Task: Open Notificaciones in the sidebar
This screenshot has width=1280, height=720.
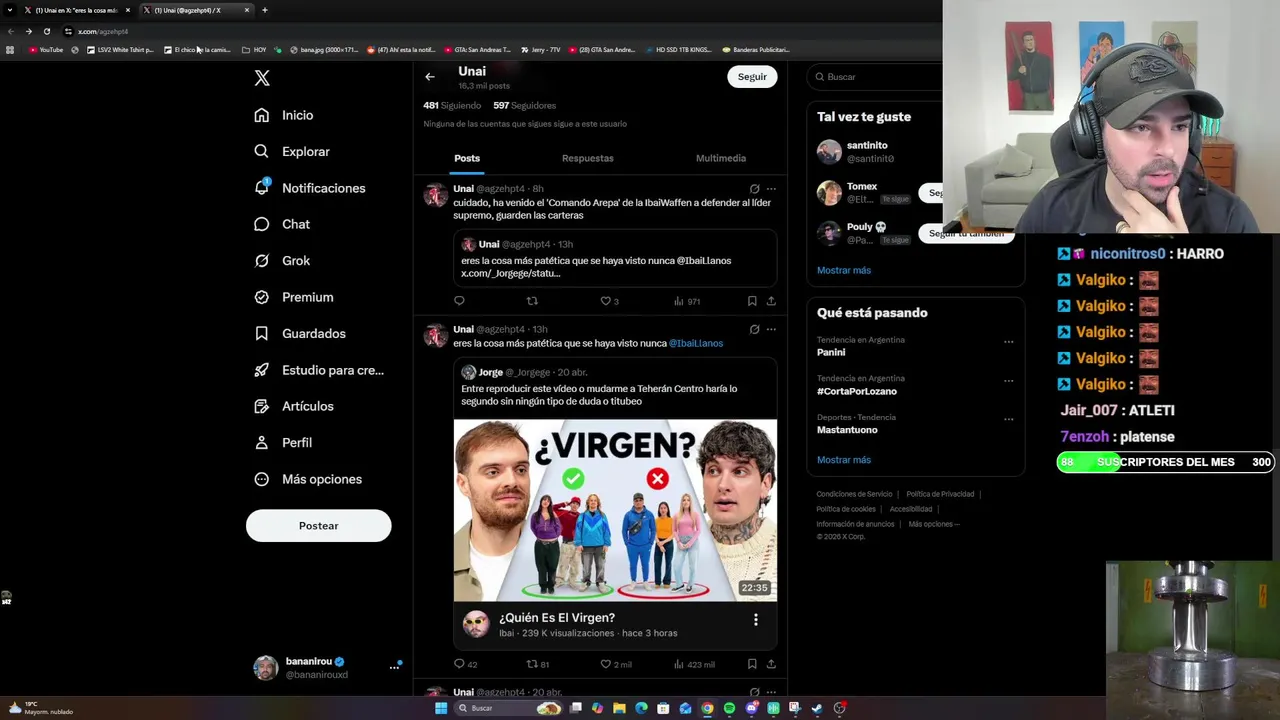Action: [310, 188]
